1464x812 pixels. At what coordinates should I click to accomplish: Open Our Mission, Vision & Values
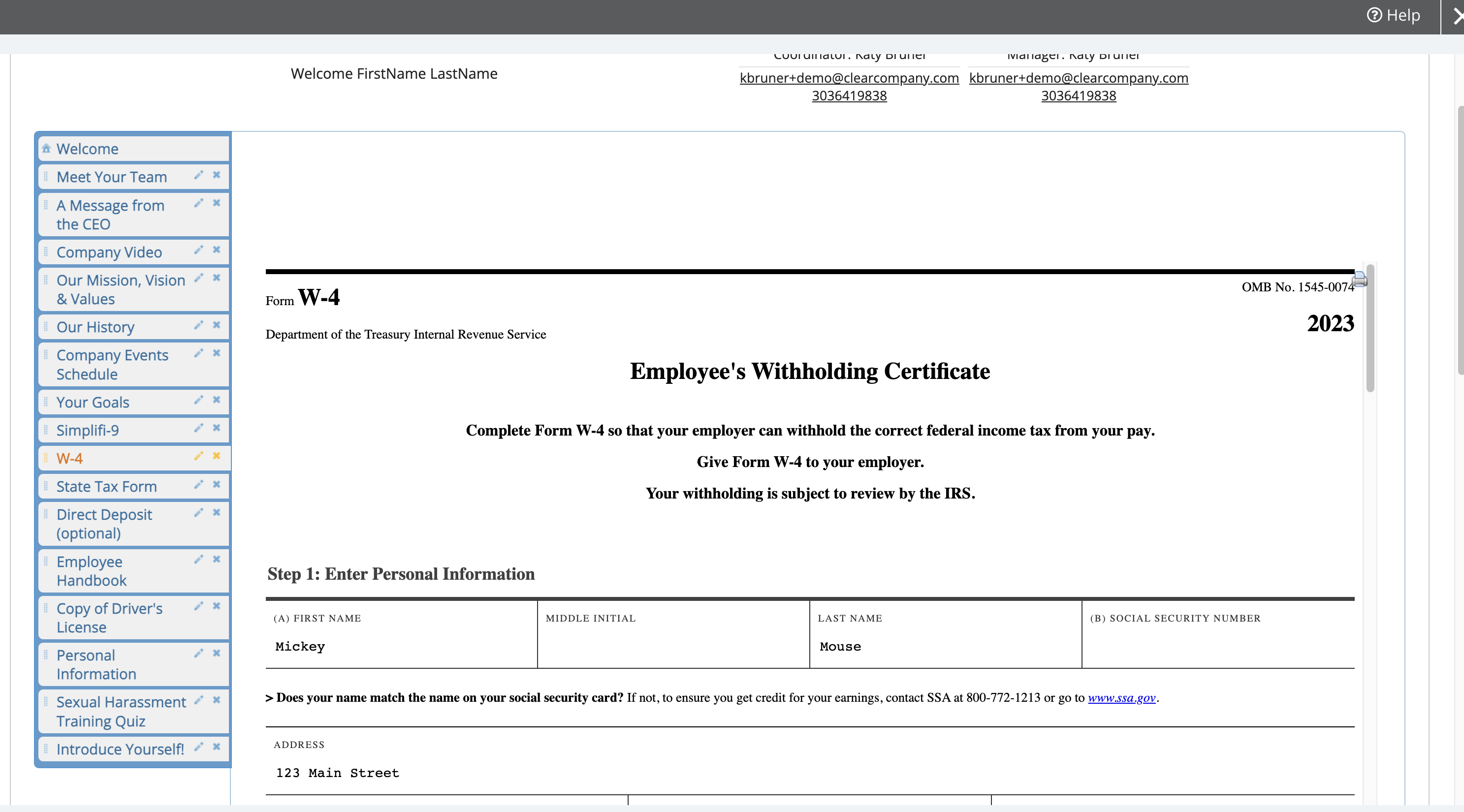(x=121, y=290)
